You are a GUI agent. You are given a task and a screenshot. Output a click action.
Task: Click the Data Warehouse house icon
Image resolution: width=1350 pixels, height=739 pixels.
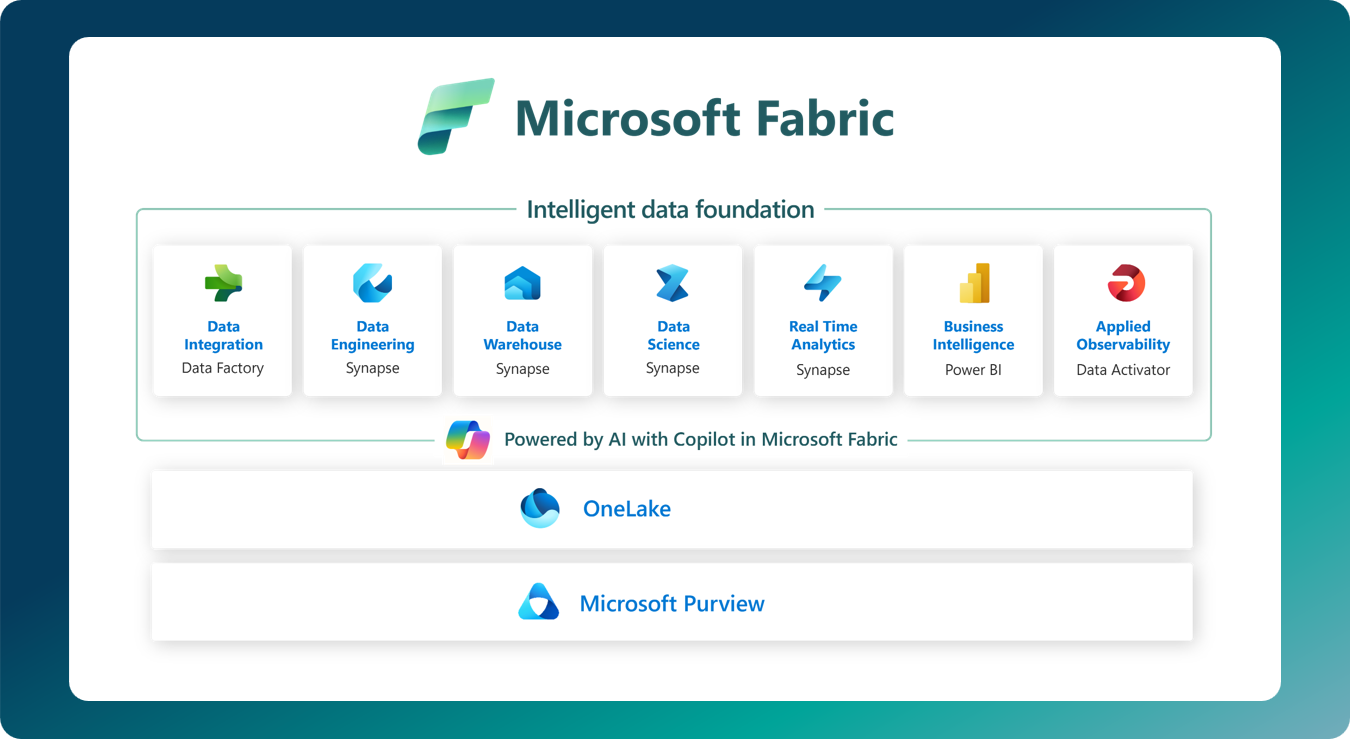[522, 284]
